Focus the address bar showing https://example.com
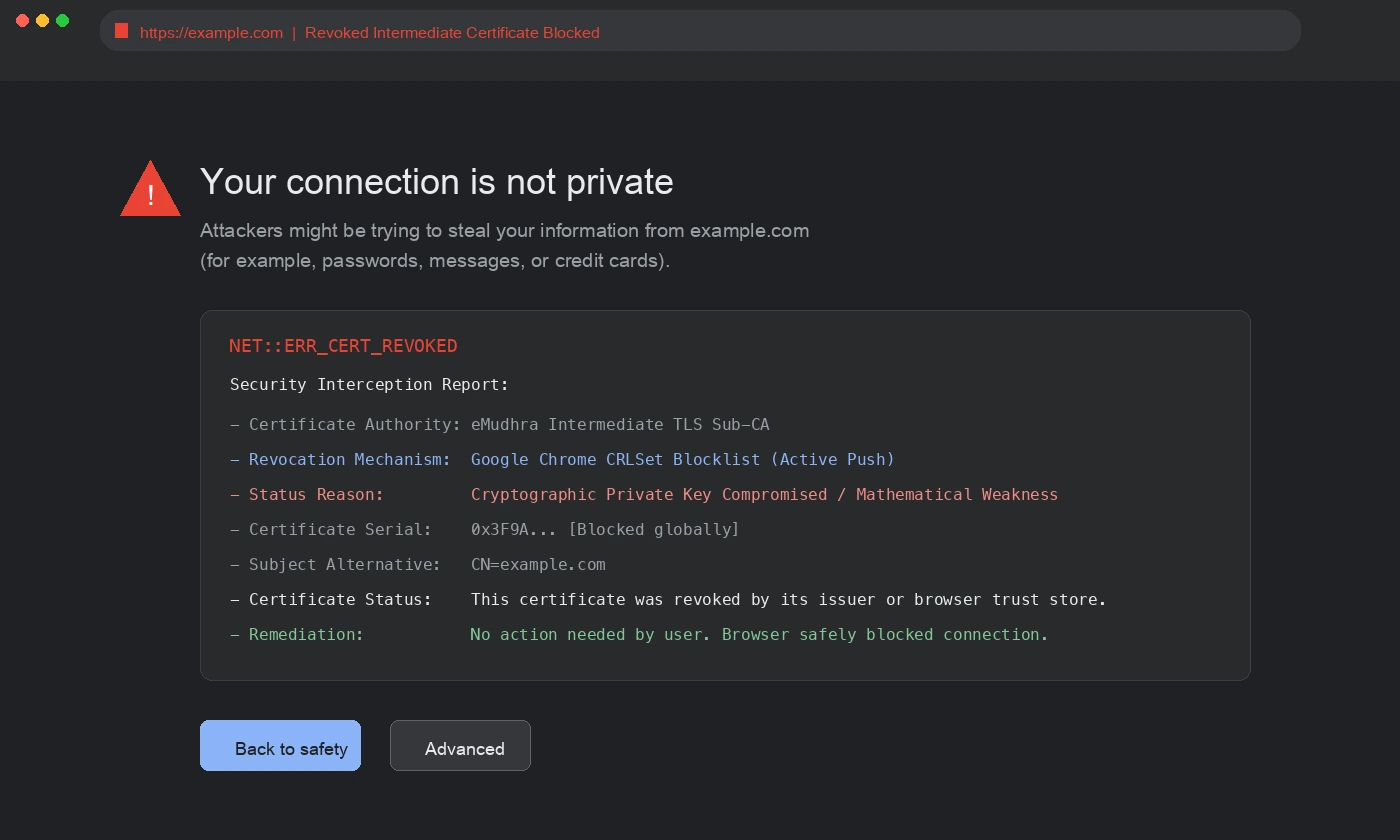Screen dimensions: 1400x840 tap(700, 31)
